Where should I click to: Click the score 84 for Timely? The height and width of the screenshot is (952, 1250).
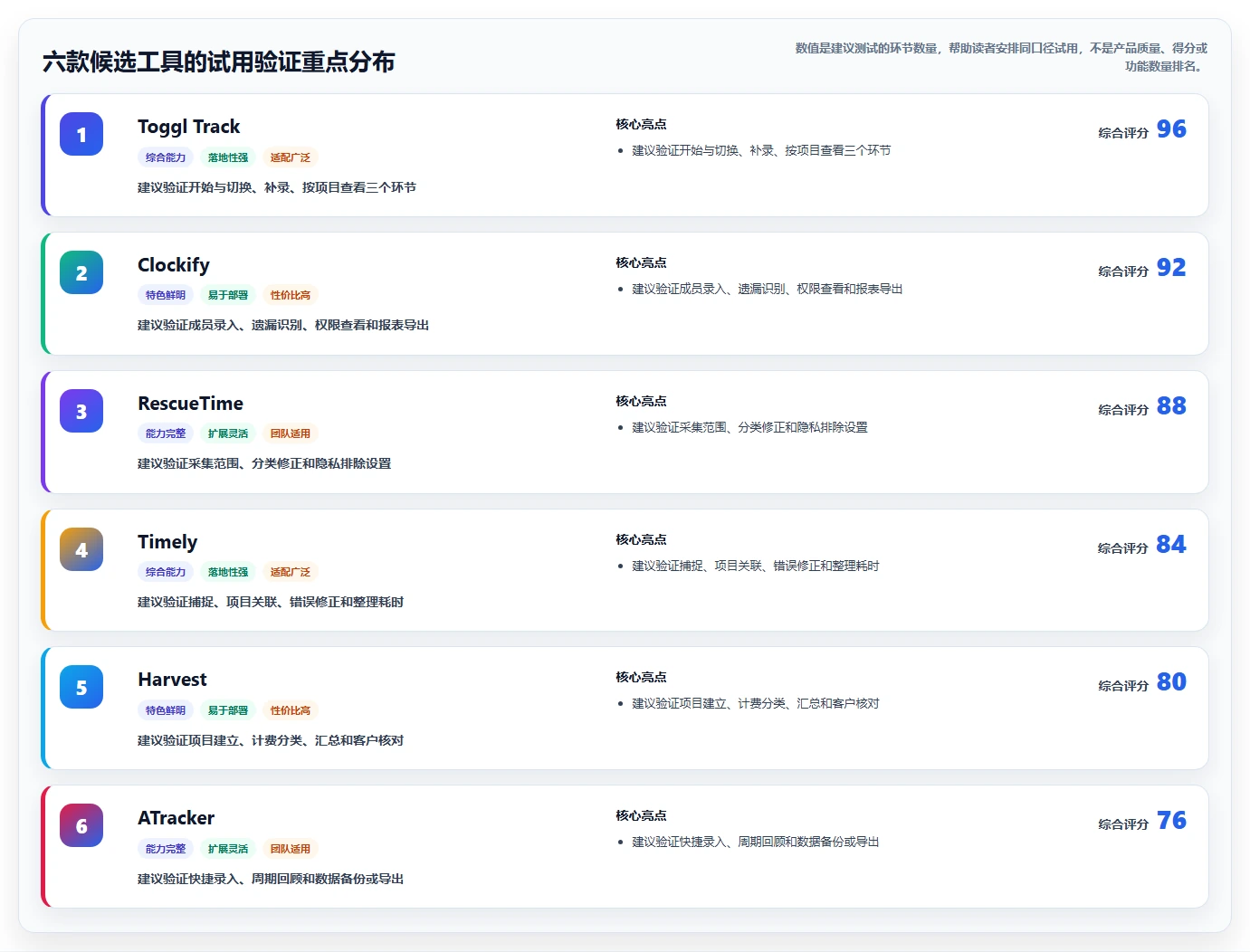(x=1171, y=545)
